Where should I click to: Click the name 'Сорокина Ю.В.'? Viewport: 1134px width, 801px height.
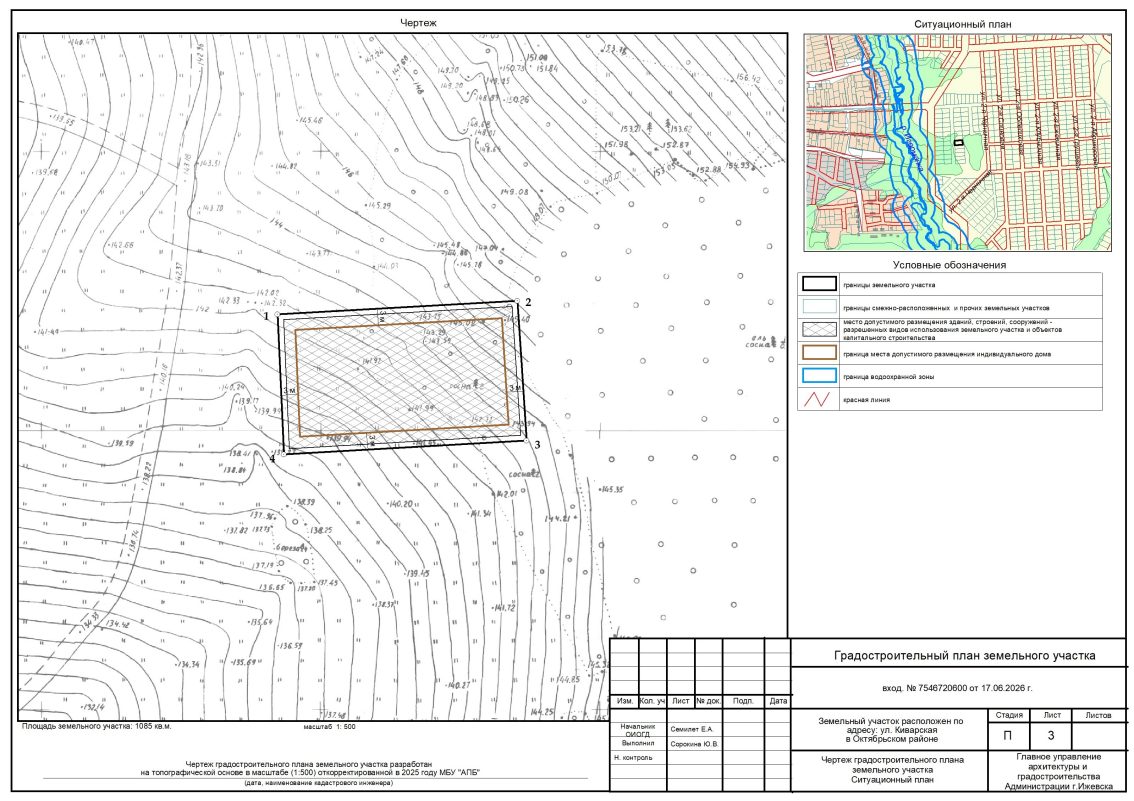(x=694, y=743)
